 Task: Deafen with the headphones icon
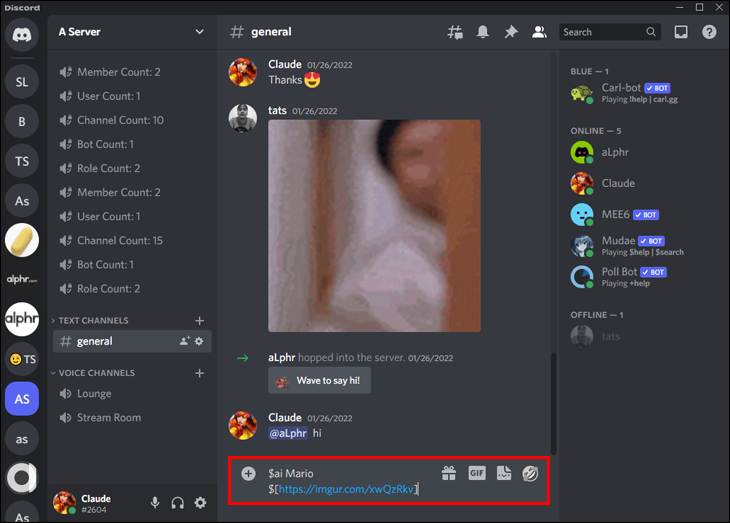[177, 503]
